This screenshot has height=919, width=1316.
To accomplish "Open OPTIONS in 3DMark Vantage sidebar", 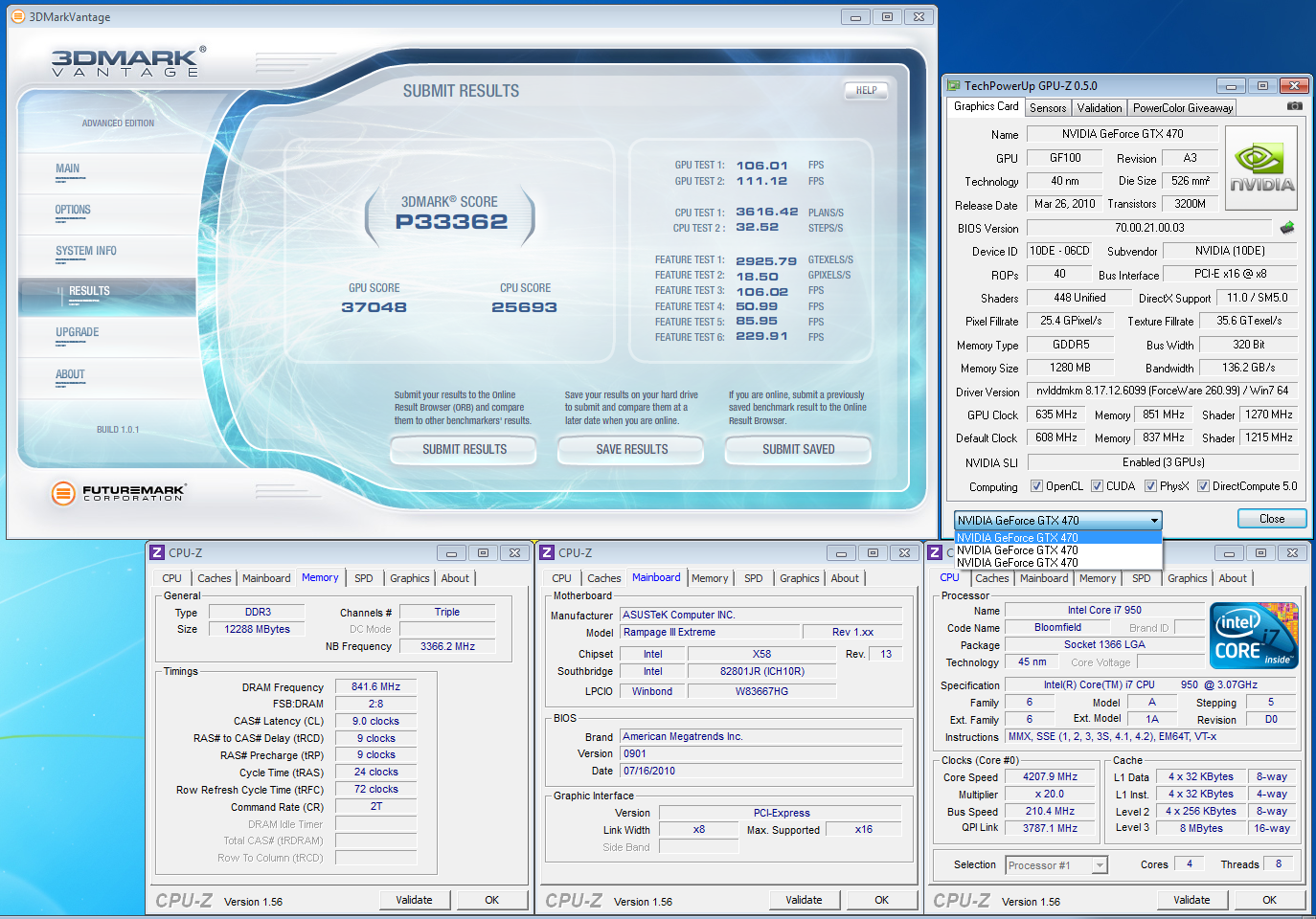I will [x=73, y=210].
